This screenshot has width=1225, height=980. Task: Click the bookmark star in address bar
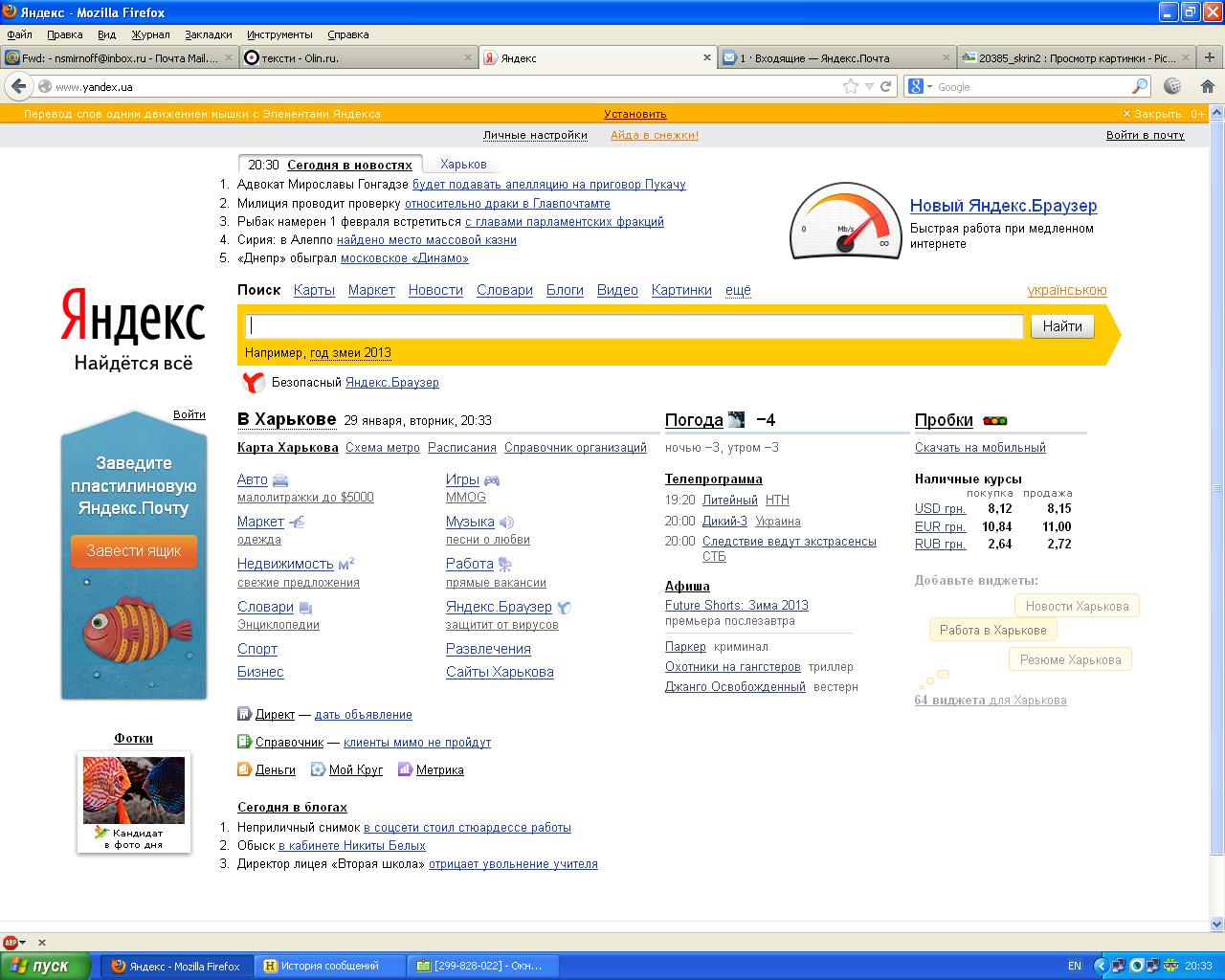click(850, 86)
